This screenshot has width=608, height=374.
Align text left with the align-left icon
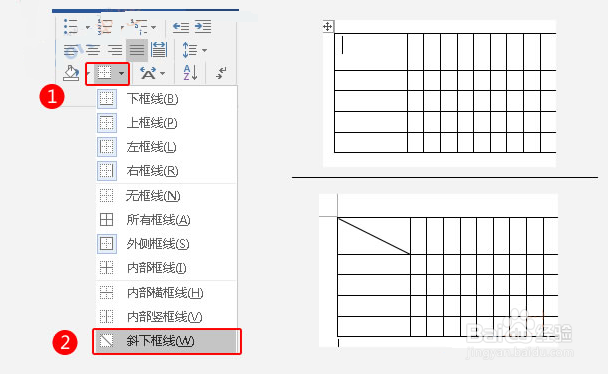point(71,50)
